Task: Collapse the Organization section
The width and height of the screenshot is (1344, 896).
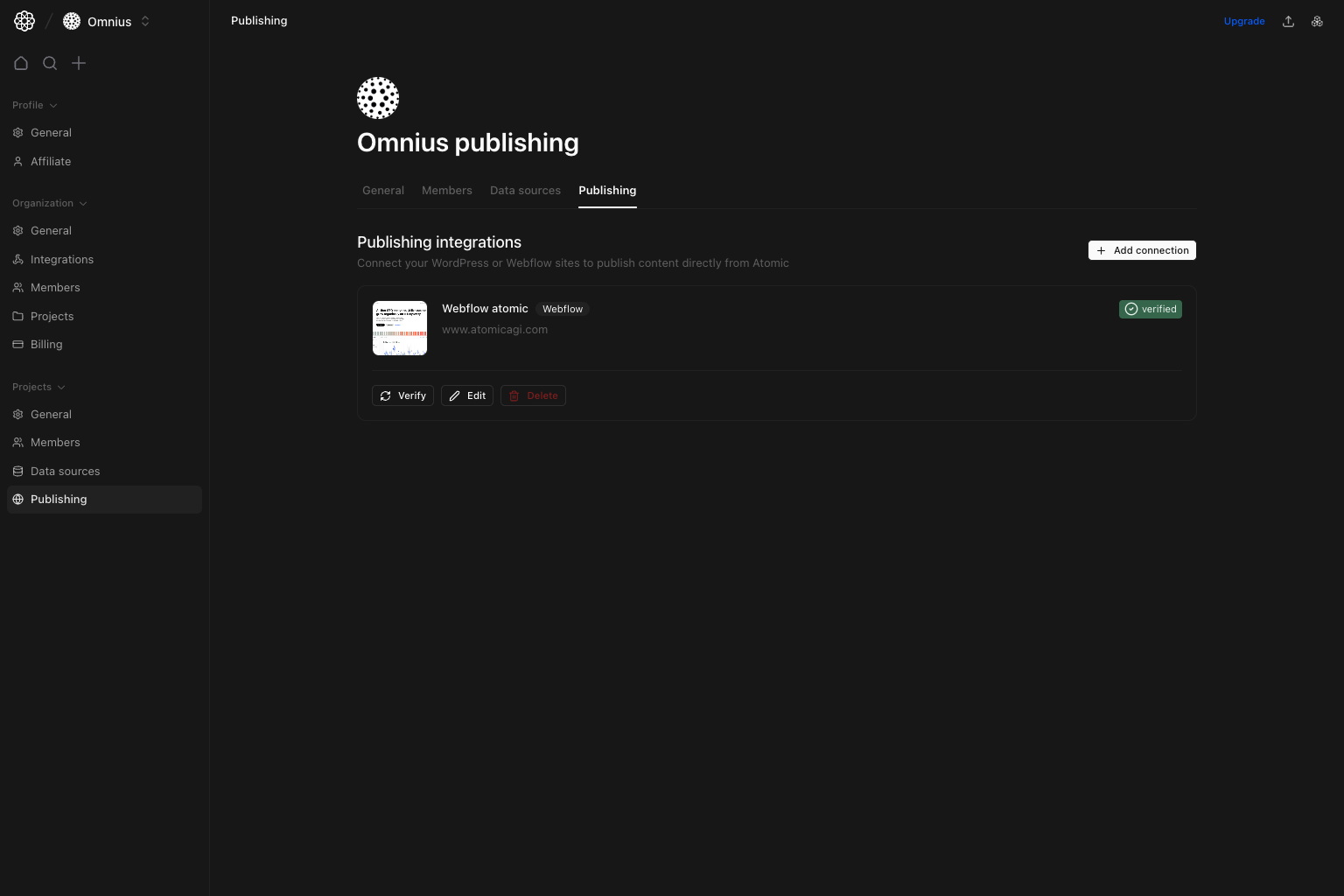Action: 82,203
